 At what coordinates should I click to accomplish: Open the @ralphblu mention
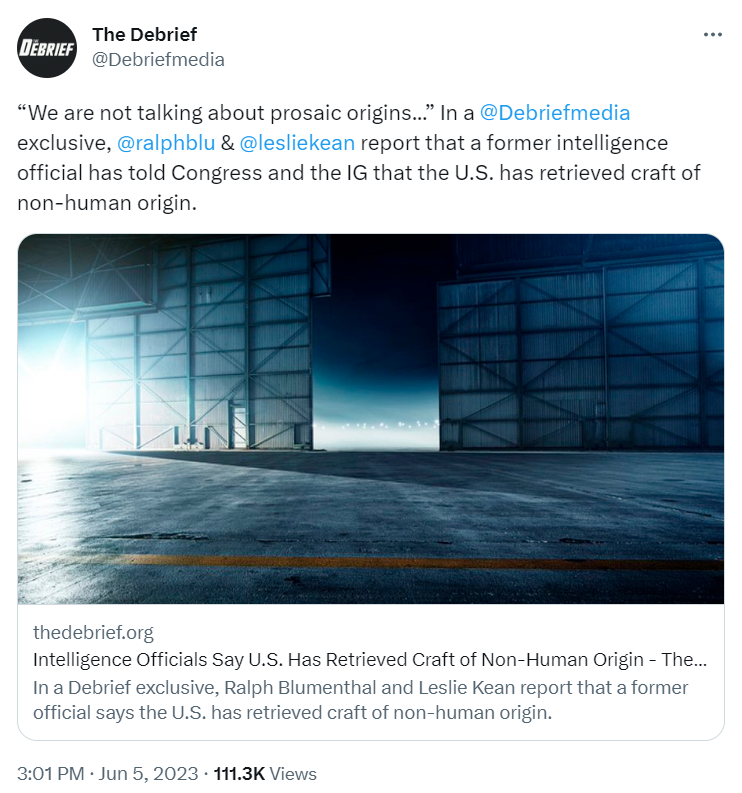[166, 143]
